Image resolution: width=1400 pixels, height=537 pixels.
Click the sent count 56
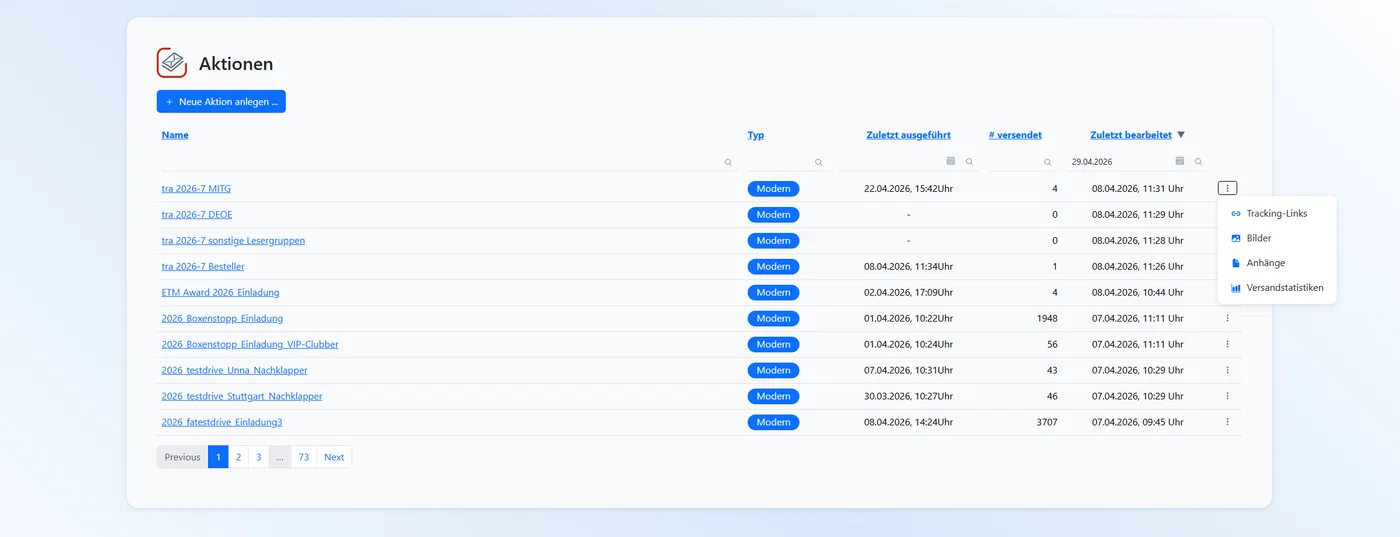1052,344
